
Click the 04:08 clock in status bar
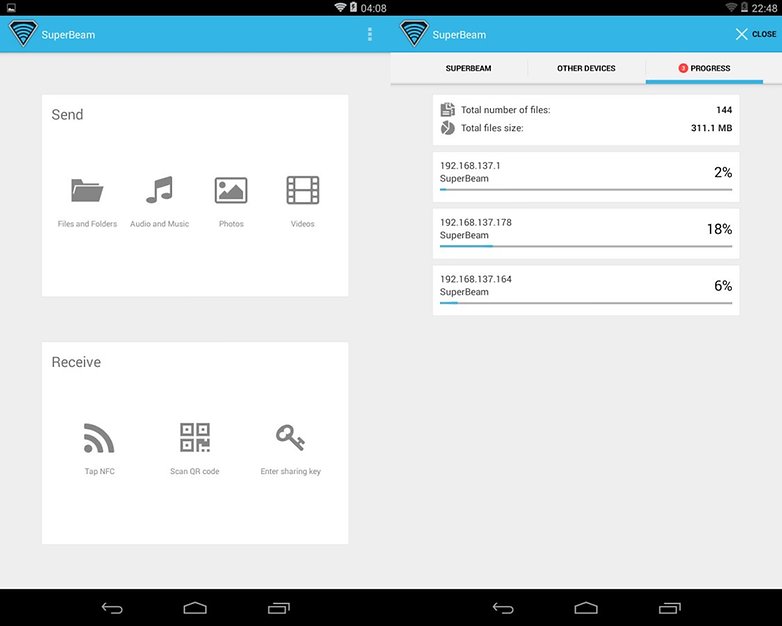coord(373,8)
